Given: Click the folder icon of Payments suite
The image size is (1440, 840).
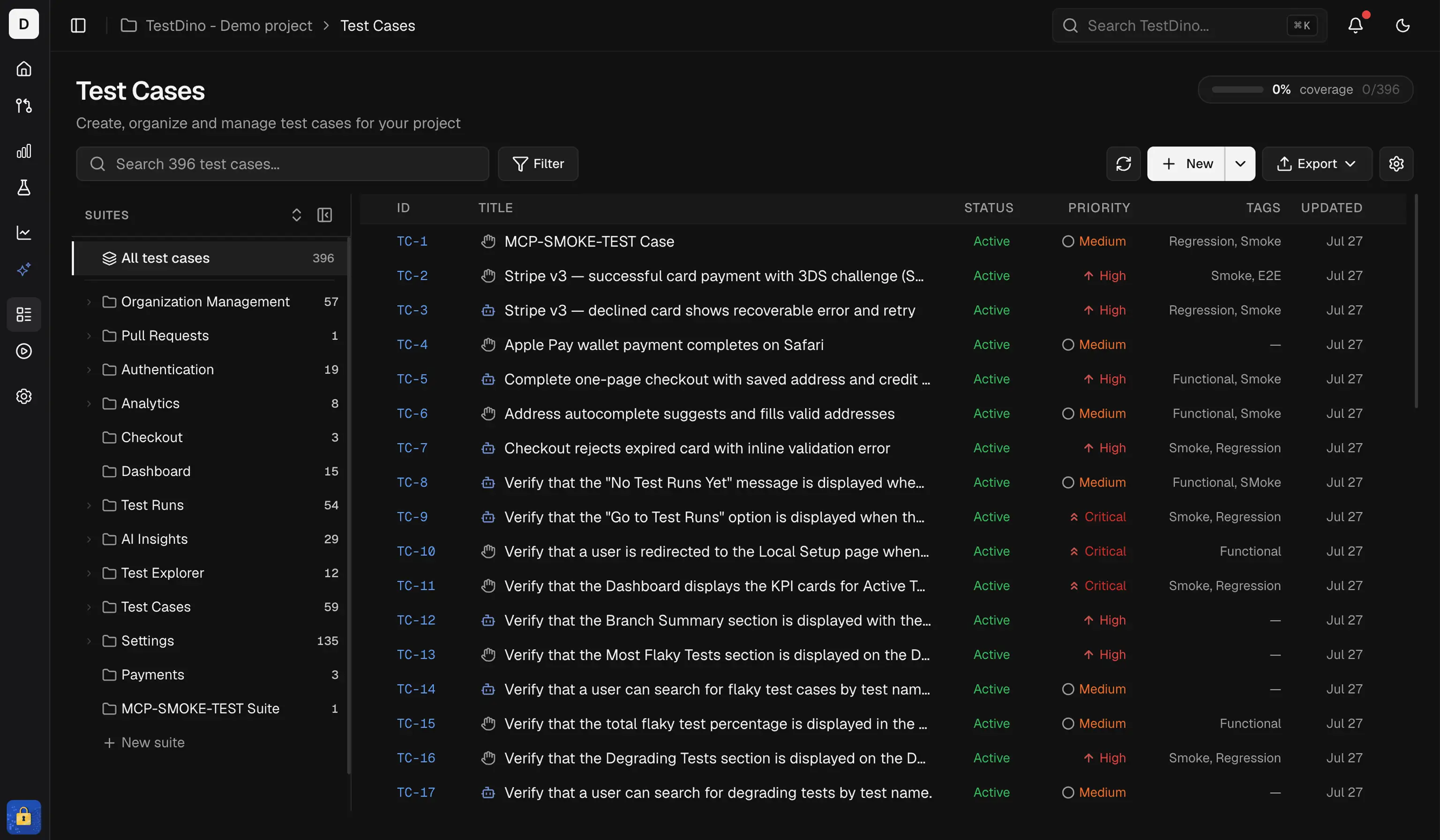Looking at the screenshot, I should (109, 675).
